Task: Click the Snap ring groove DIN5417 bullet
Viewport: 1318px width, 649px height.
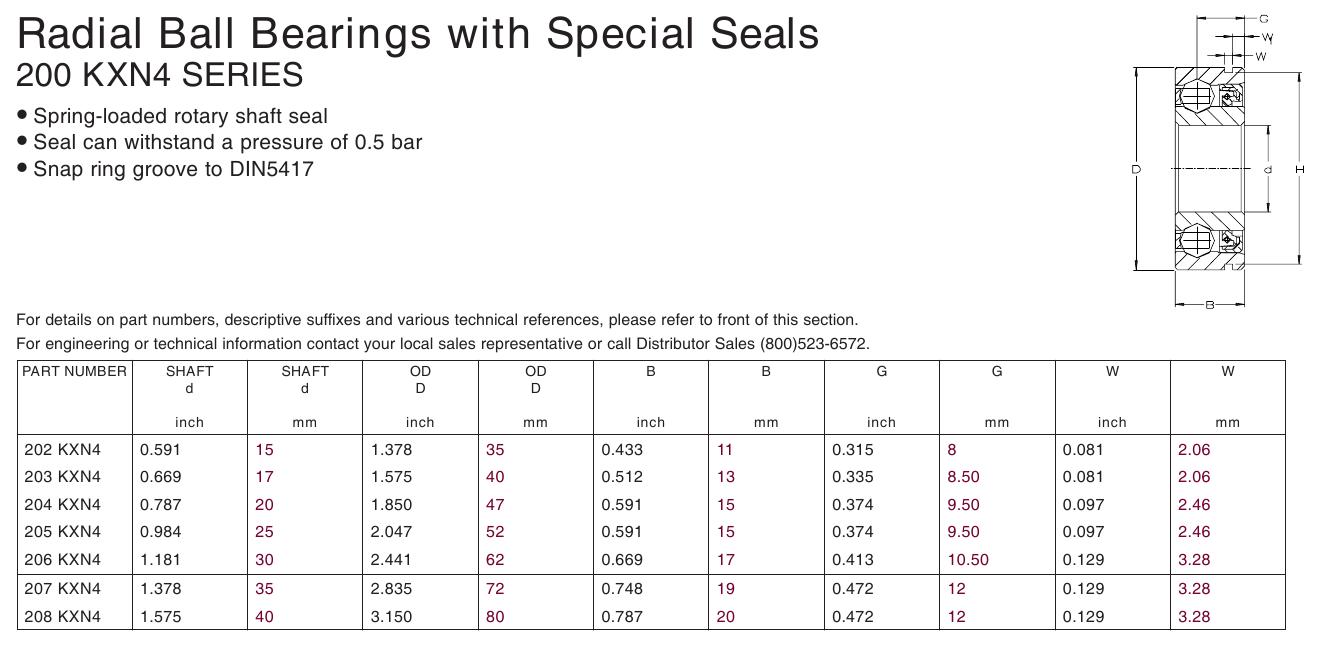Action: tap(166, 169)
